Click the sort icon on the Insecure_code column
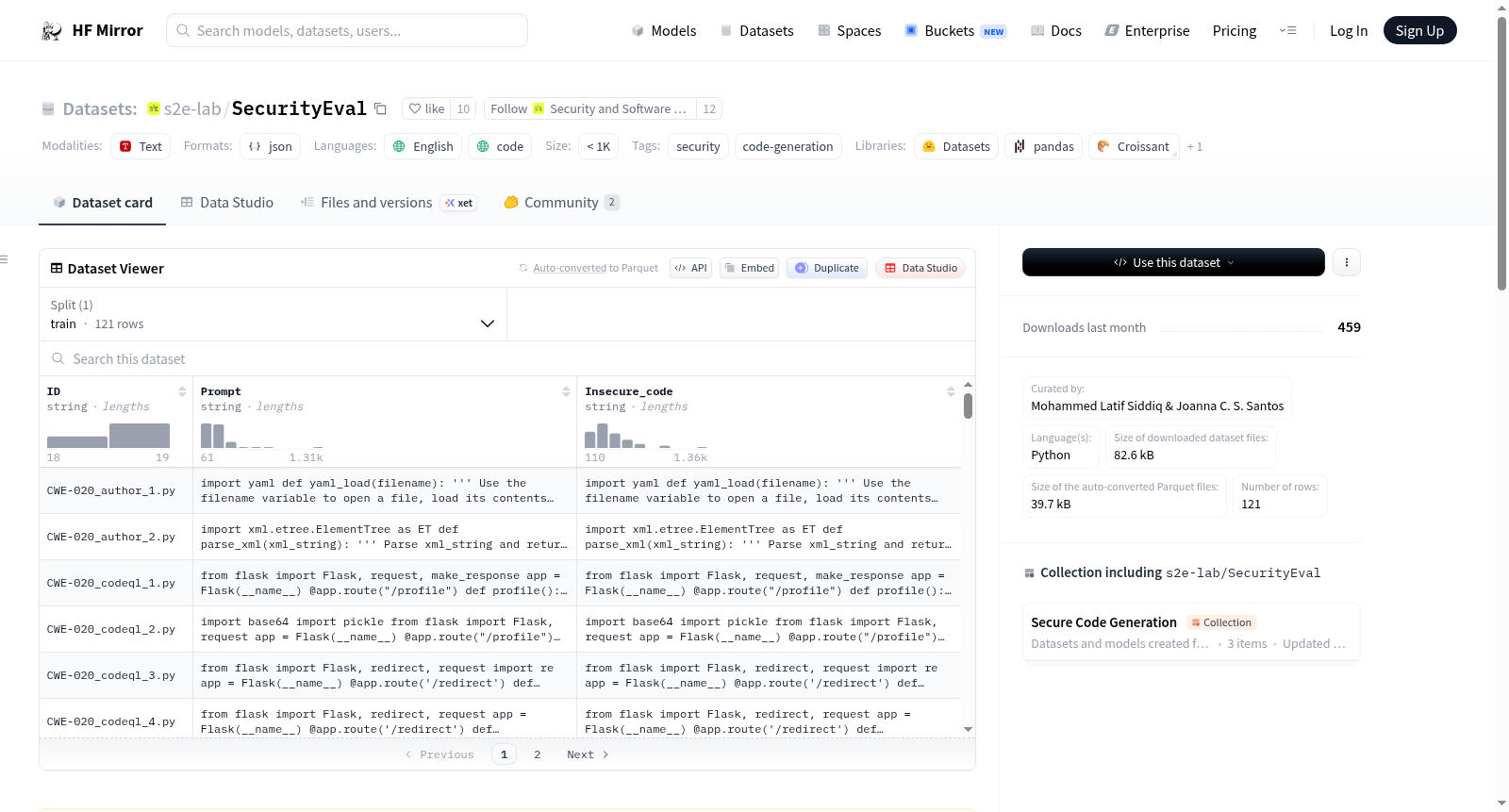 coord(951,391)
